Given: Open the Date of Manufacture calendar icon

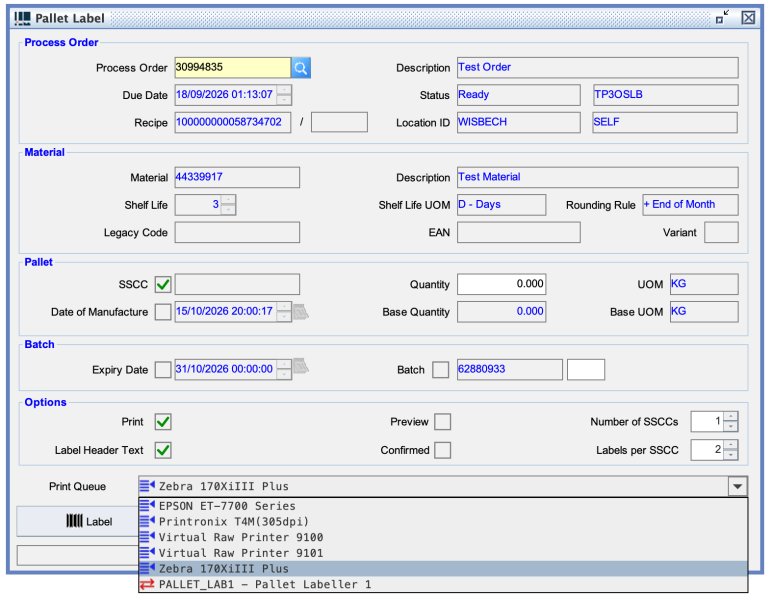Looking at the screenshot, I should pos(301,312).
